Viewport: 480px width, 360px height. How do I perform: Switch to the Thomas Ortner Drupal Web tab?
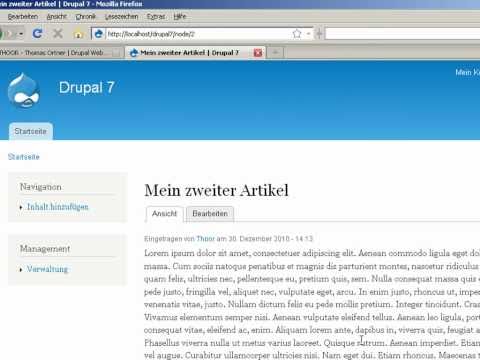coord(60,53)
